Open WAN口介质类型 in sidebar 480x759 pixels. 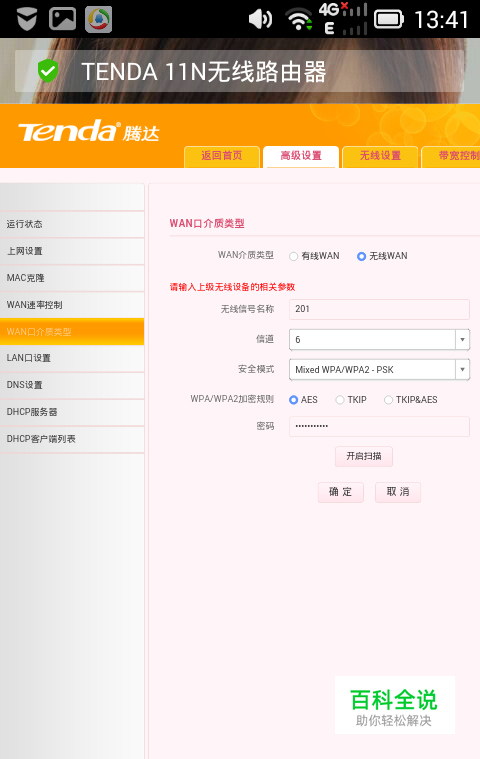72,332
